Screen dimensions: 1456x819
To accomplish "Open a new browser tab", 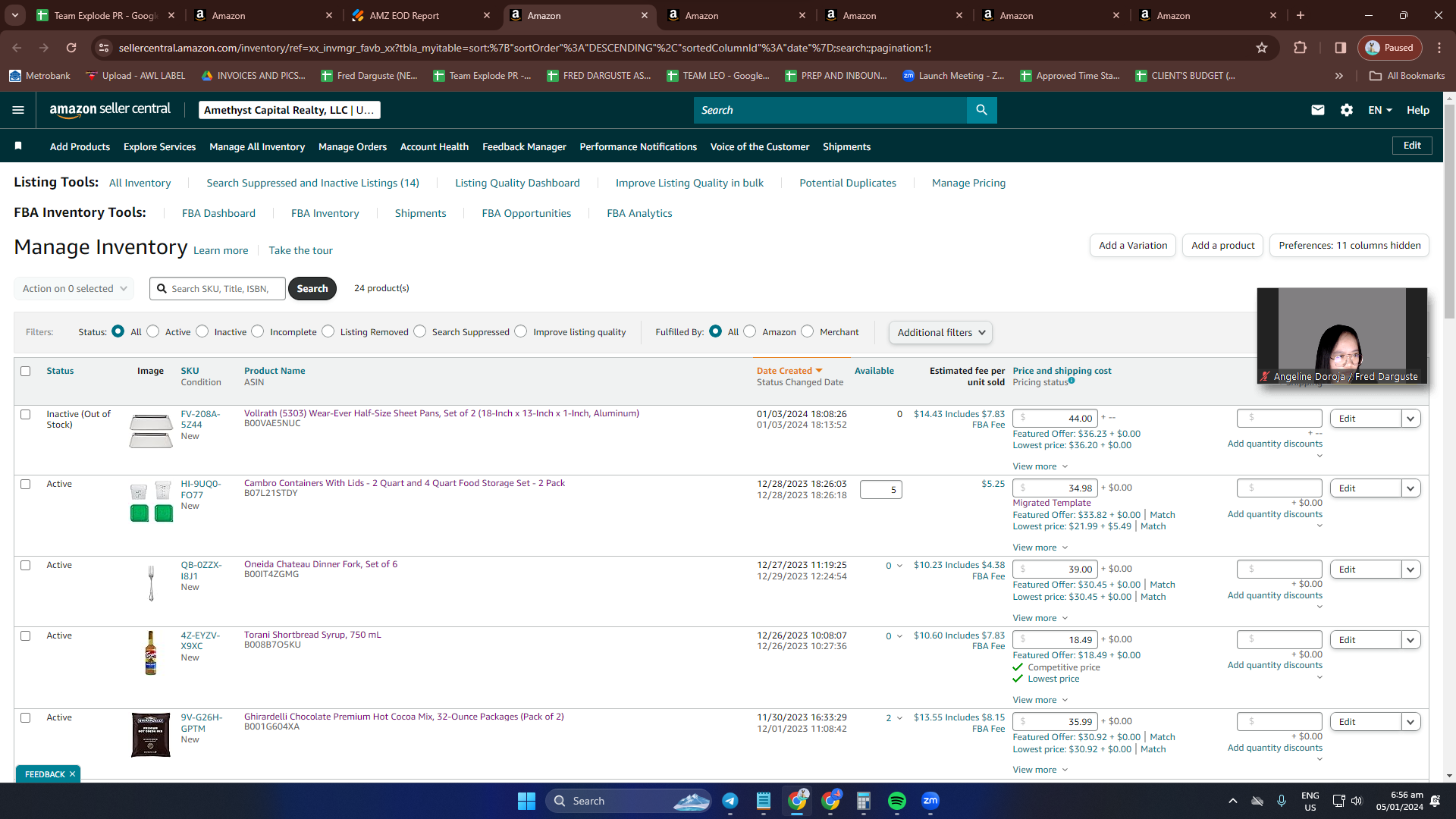I will click(1301, 15).
